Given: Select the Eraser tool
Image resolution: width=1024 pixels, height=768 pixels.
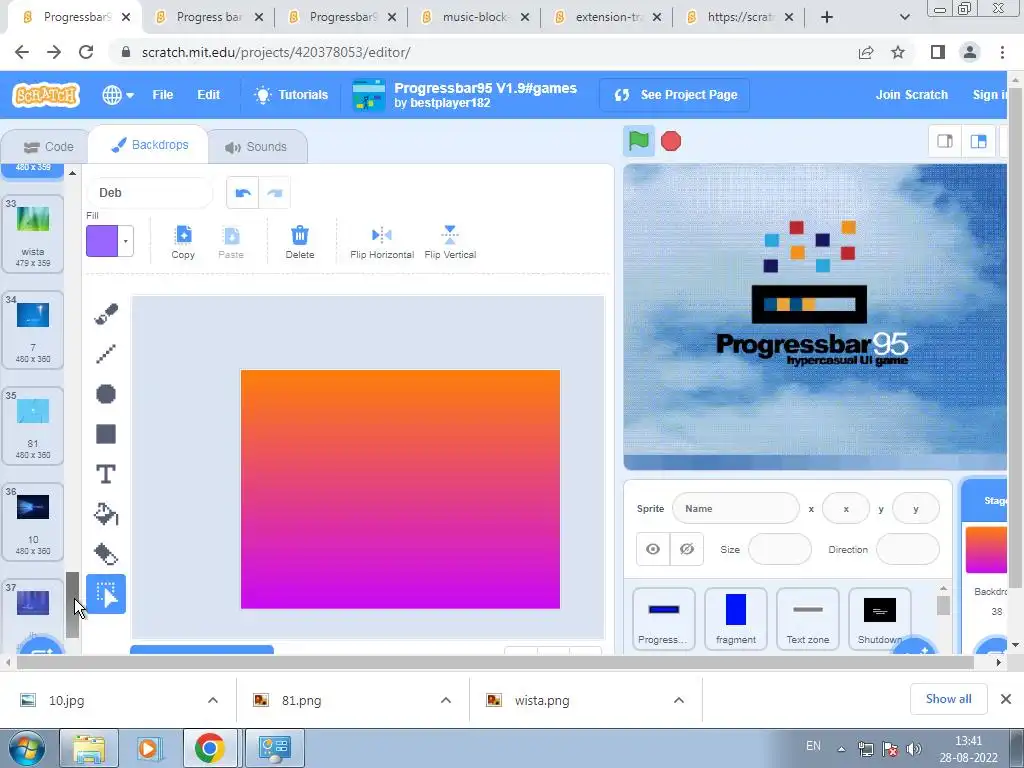Looking at the screenshot, I should coord(106,554).
